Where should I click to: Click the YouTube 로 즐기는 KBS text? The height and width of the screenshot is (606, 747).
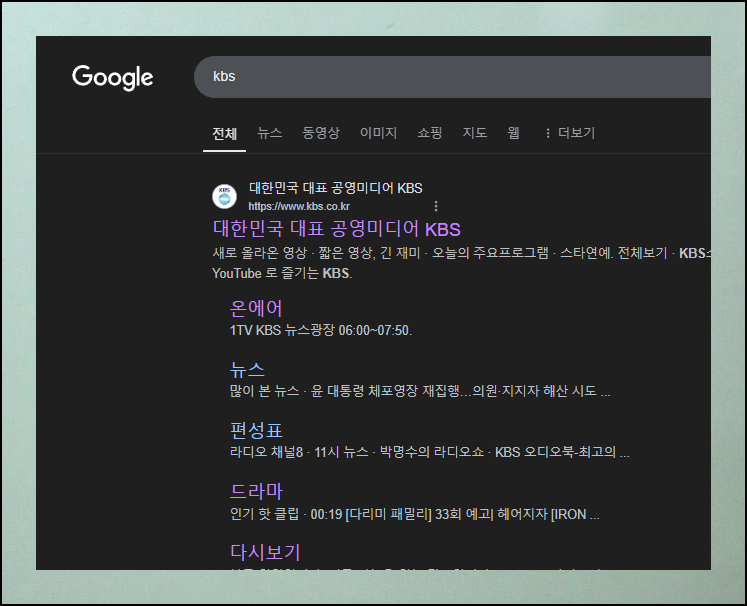coord(282,273)
